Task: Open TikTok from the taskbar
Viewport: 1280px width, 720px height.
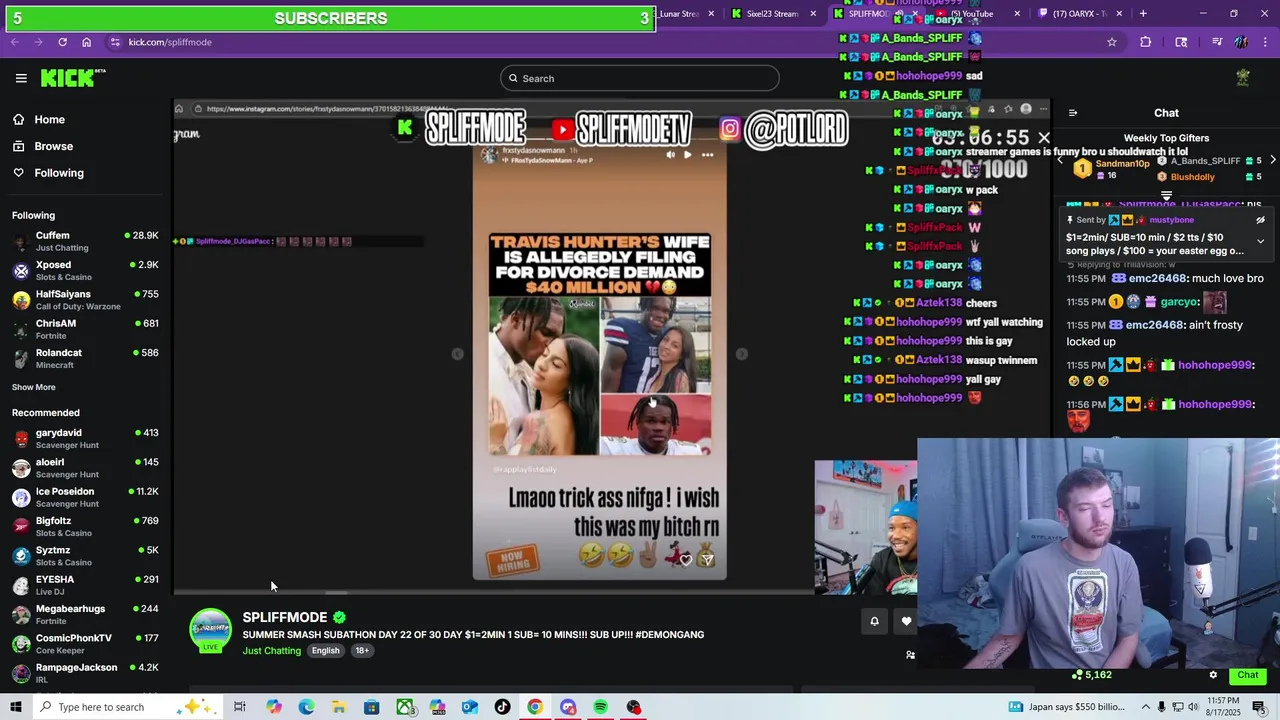Action: 502,707
